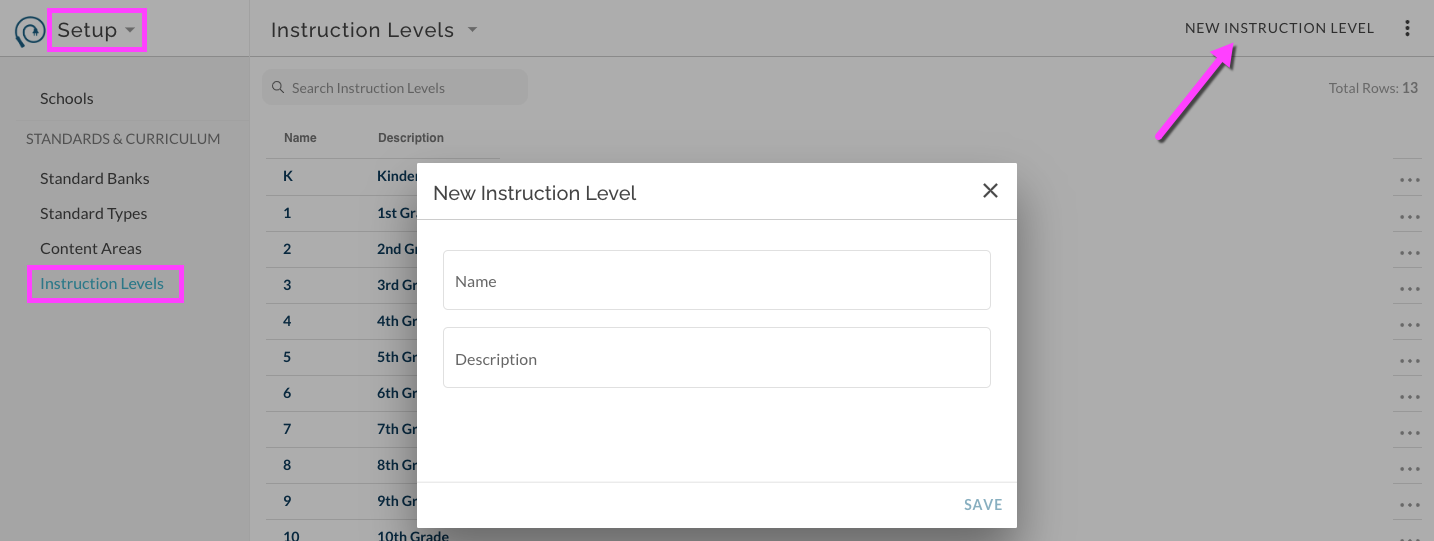The width and height of the screenshot is (1434, 541).
Task: Open Standard Types in the sidebar
Action: [x=94, y=213]
